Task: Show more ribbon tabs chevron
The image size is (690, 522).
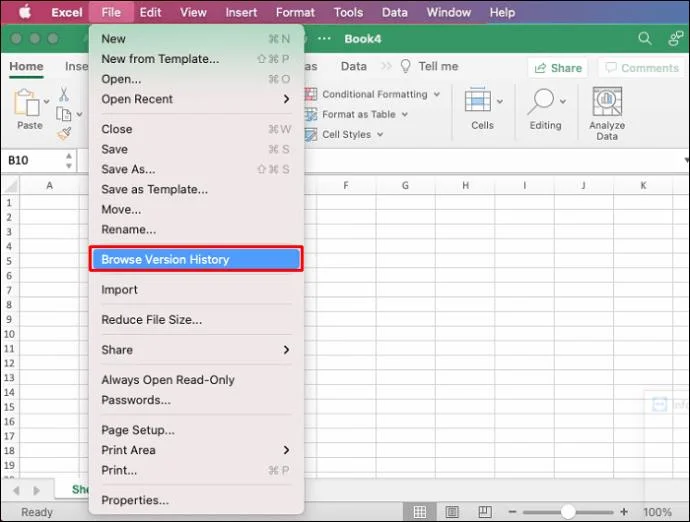Action: coord(386,66)
